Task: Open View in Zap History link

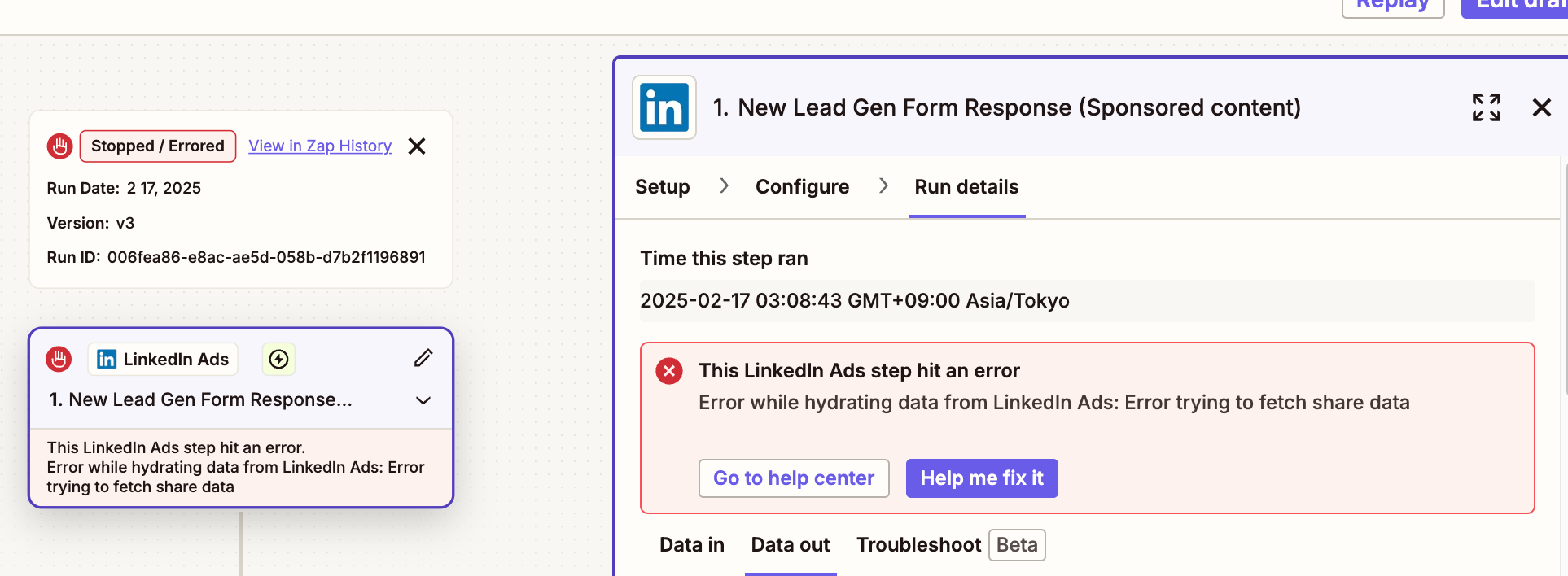Action: coord(320,146)
